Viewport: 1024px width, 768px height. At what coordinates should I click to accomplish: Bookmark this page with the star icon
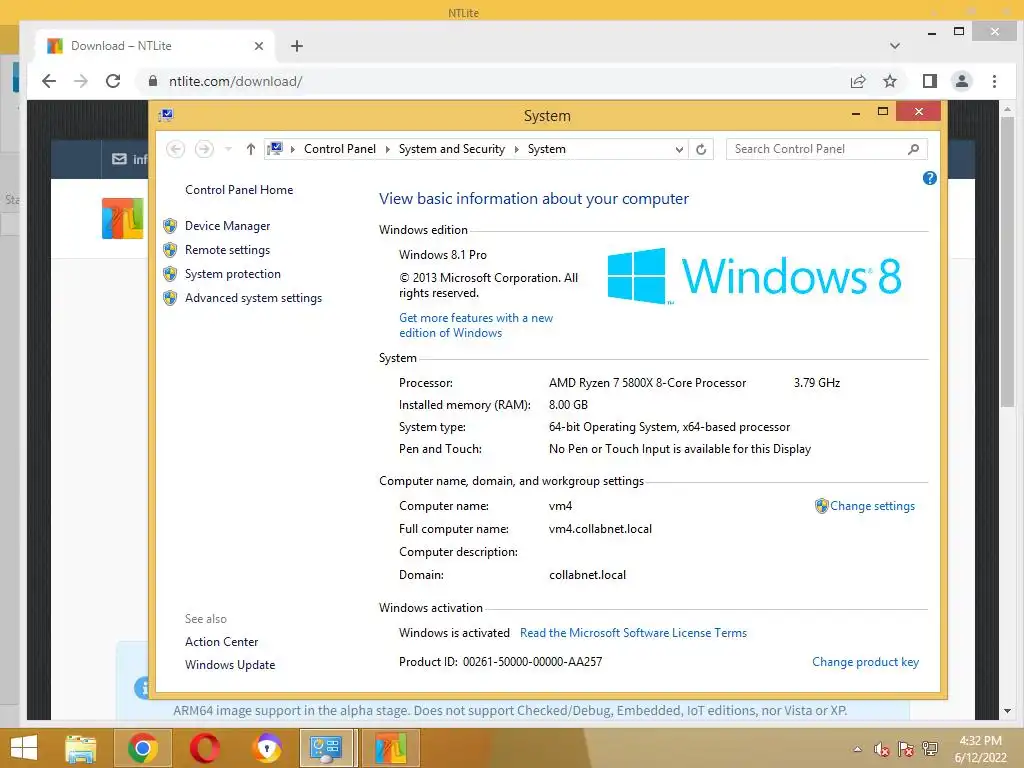[889, 81]
